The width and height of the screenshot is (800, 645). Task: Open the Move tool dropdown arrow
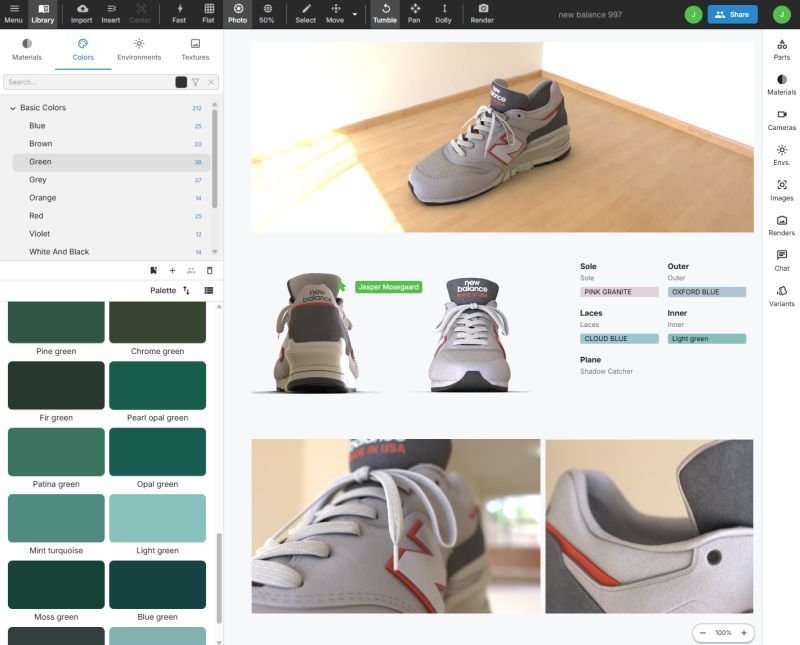tap(354, 13)
